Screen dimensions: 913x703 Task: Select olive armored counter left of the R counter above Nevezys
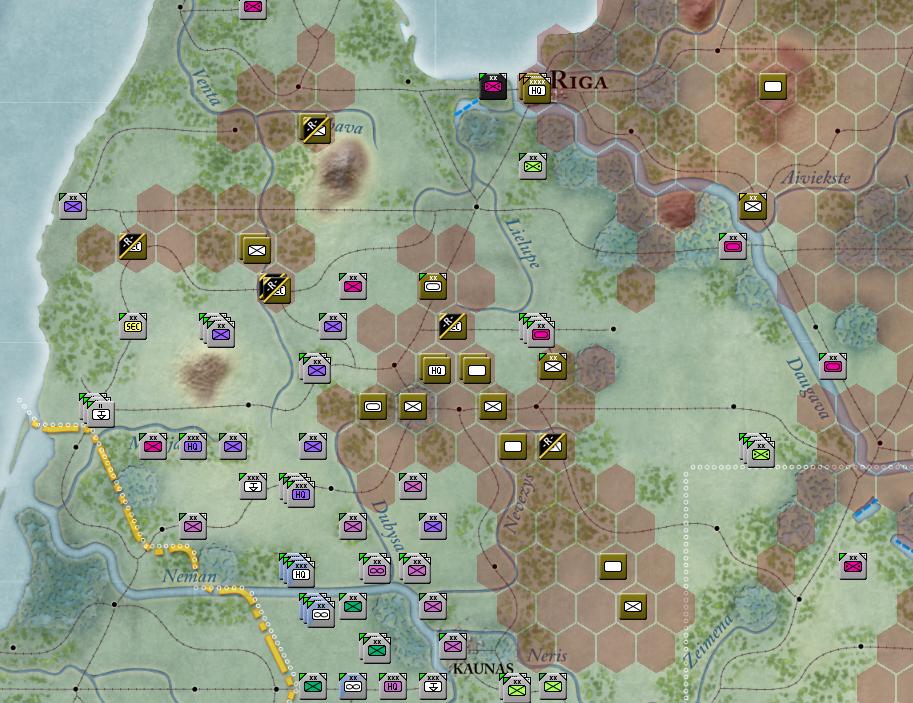click(x=512, y=446)
